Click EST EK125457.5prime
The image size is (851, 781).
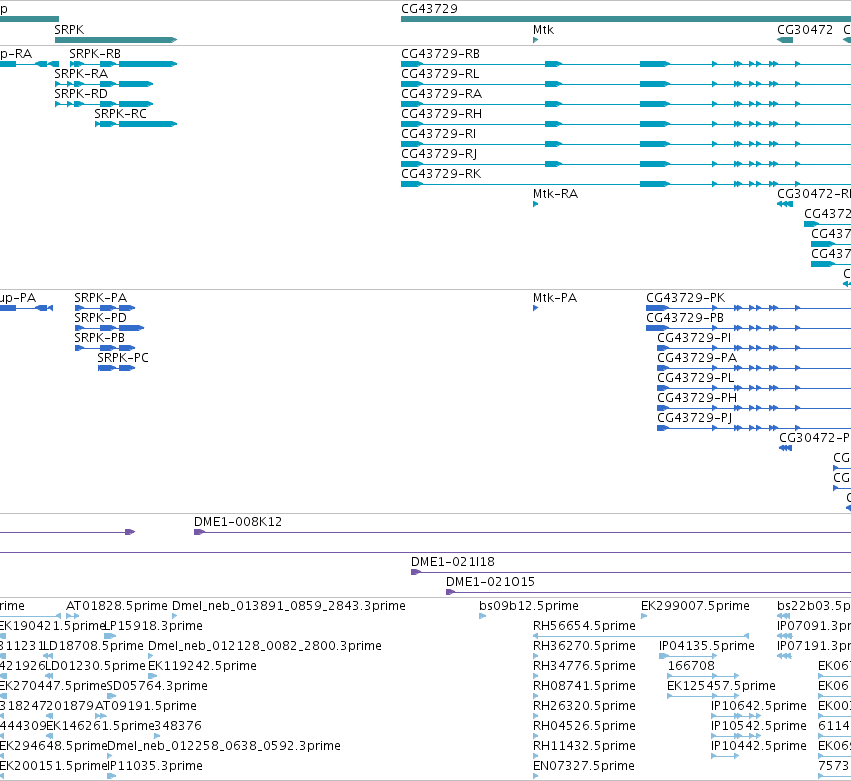tap(721, 687)
